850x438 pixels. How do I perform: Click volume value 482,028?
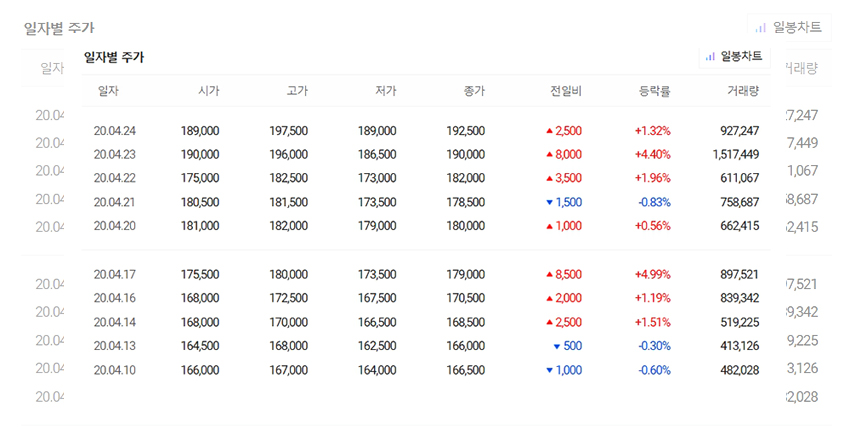(x=739, y=370)
